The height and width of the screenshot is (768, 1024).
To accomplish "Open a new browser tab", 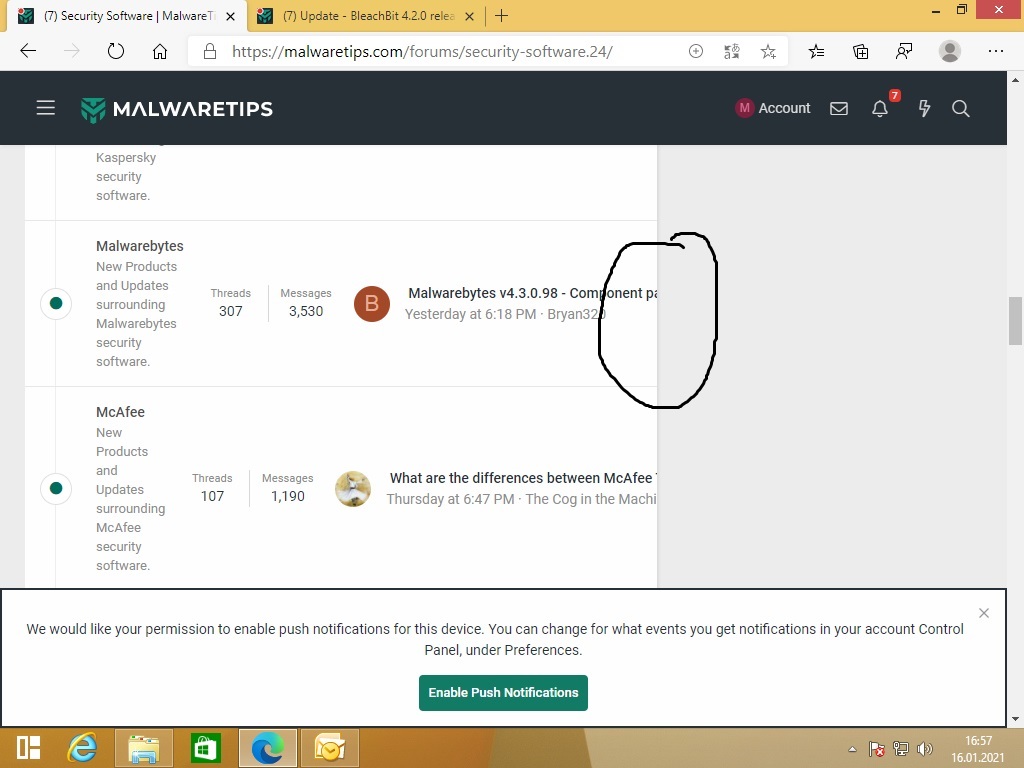I will tap(502, 16).
